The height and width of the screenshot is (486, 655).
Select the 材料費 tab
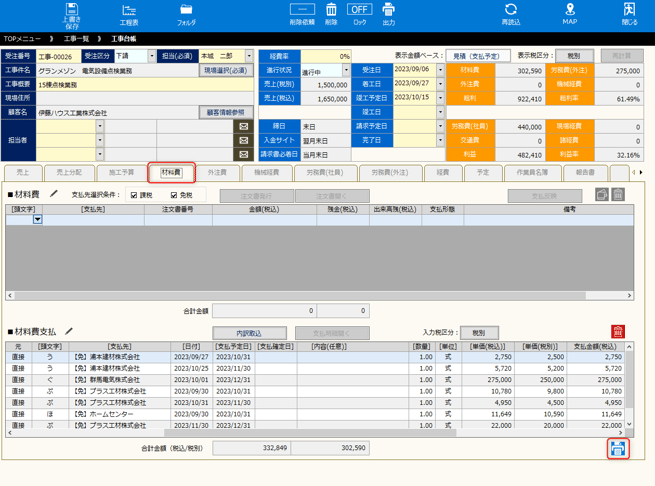(171, 173)
